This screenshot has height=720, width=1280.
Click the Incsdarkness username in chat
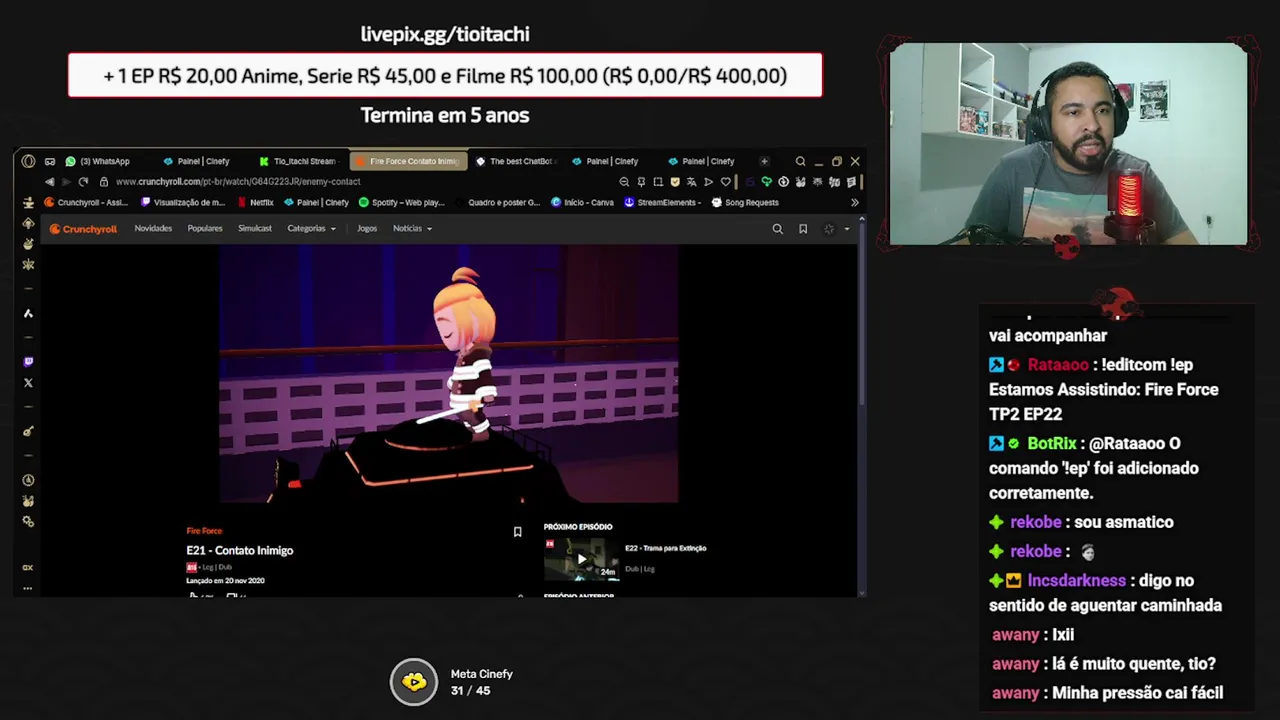coord(1076,580)
